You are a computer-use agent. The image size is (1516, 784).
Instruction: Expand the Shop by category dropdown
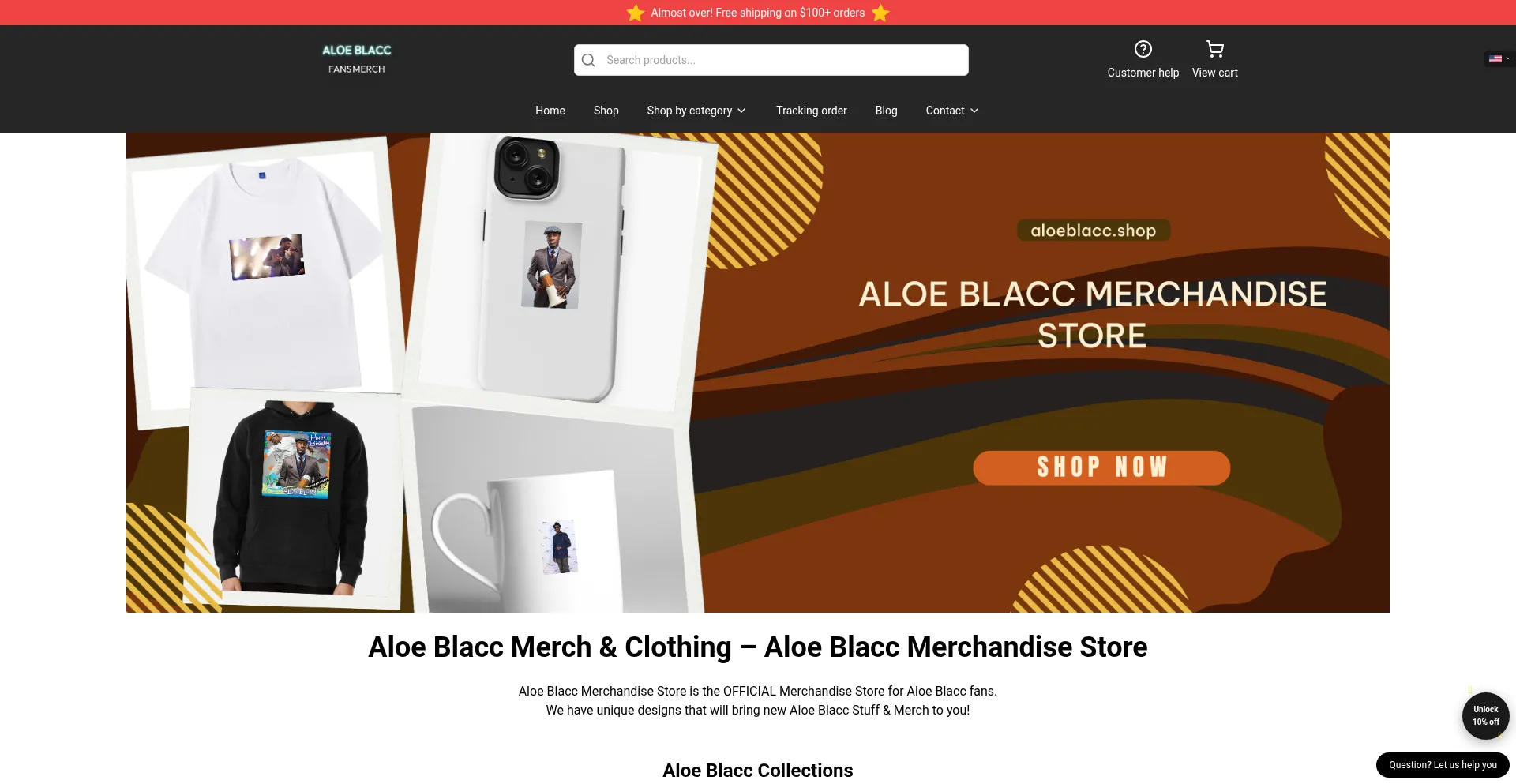click(x=696, y=111)
